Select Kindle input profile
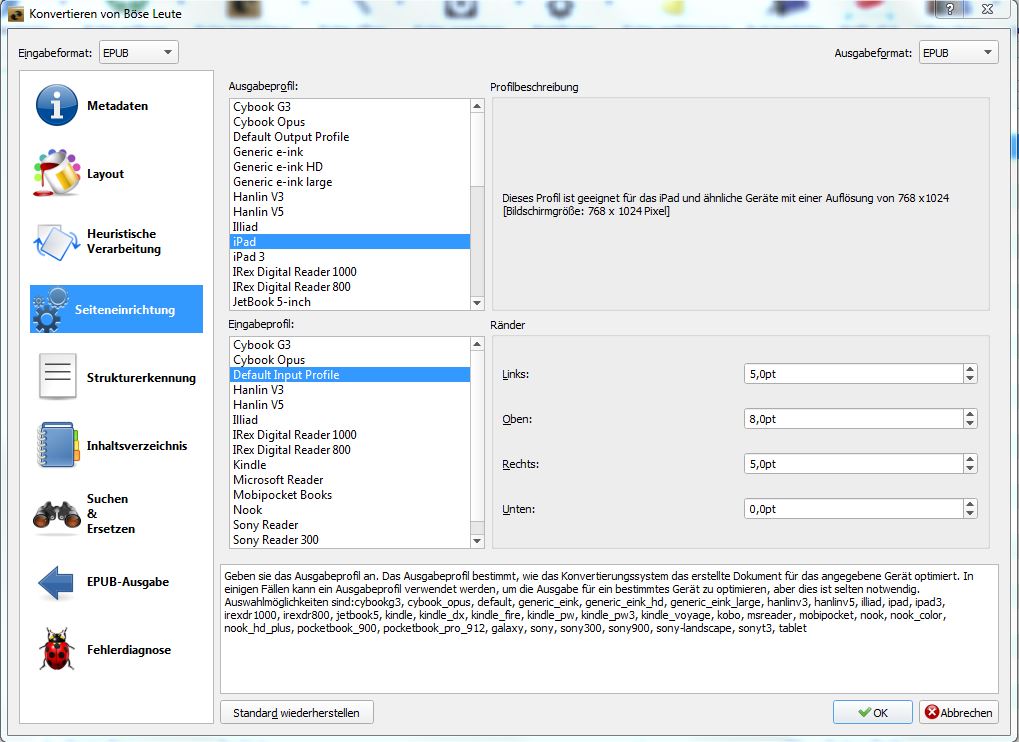The image size is (1019, 742). pos(350,465)
